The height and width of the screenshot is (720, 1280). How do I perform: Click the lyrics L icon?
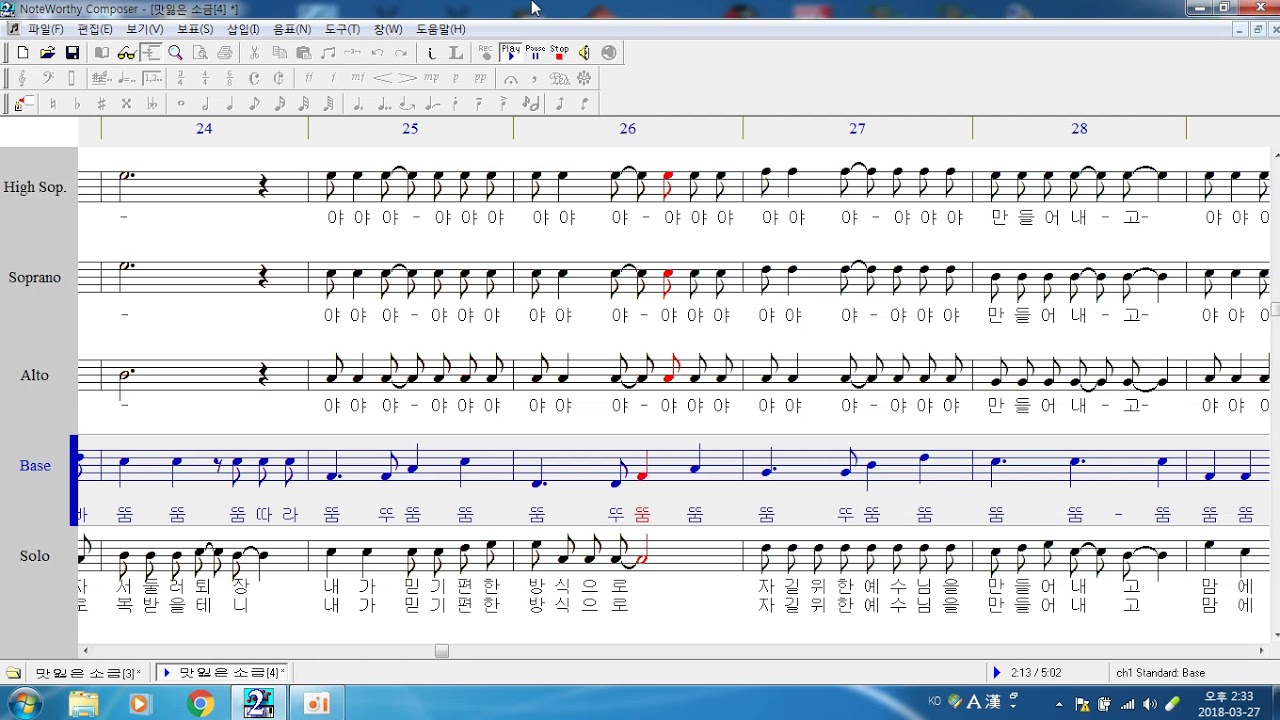pyautogui.click(x=456, y=53)
